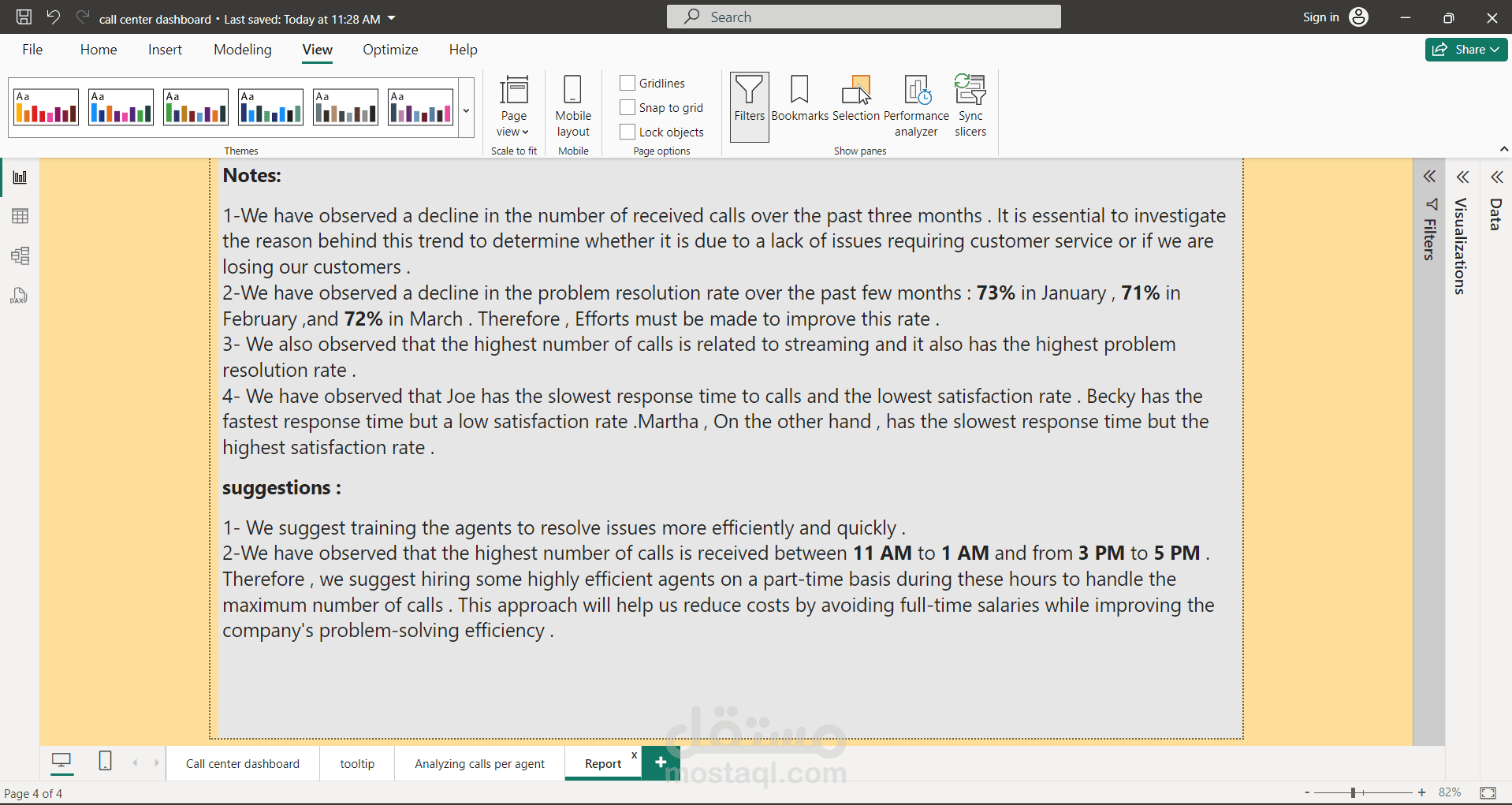The height and width of the screenshot is (805, 1512).
Task: Zoom out with the minus button
Action: pyautogui.click(x=1307, y=792)
